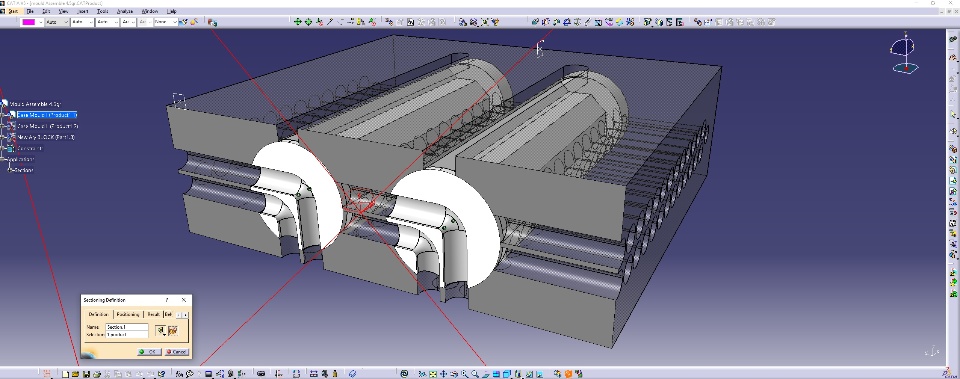Image resolution: width=960 pixels, height=379 pixels.
Task: Open the magenta color dropdown in graphic properties
Action: tap(32, 21)
